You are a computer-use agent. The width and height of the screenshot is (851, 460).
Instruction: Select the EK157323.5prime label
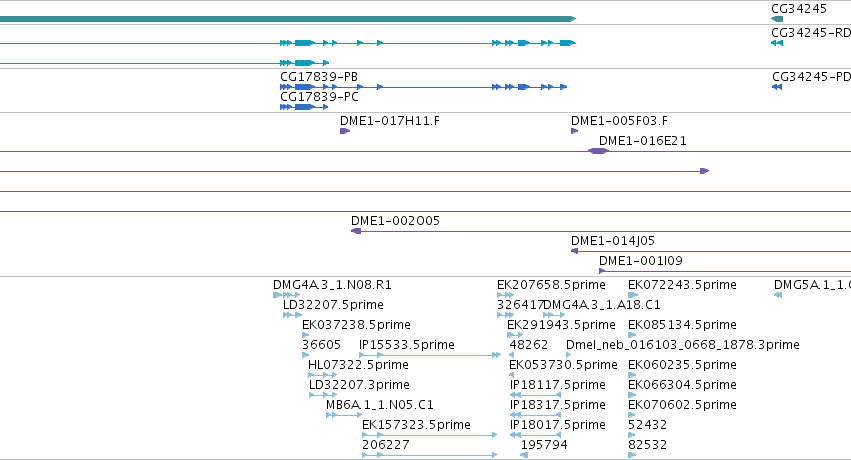click(x=416, y=425)
